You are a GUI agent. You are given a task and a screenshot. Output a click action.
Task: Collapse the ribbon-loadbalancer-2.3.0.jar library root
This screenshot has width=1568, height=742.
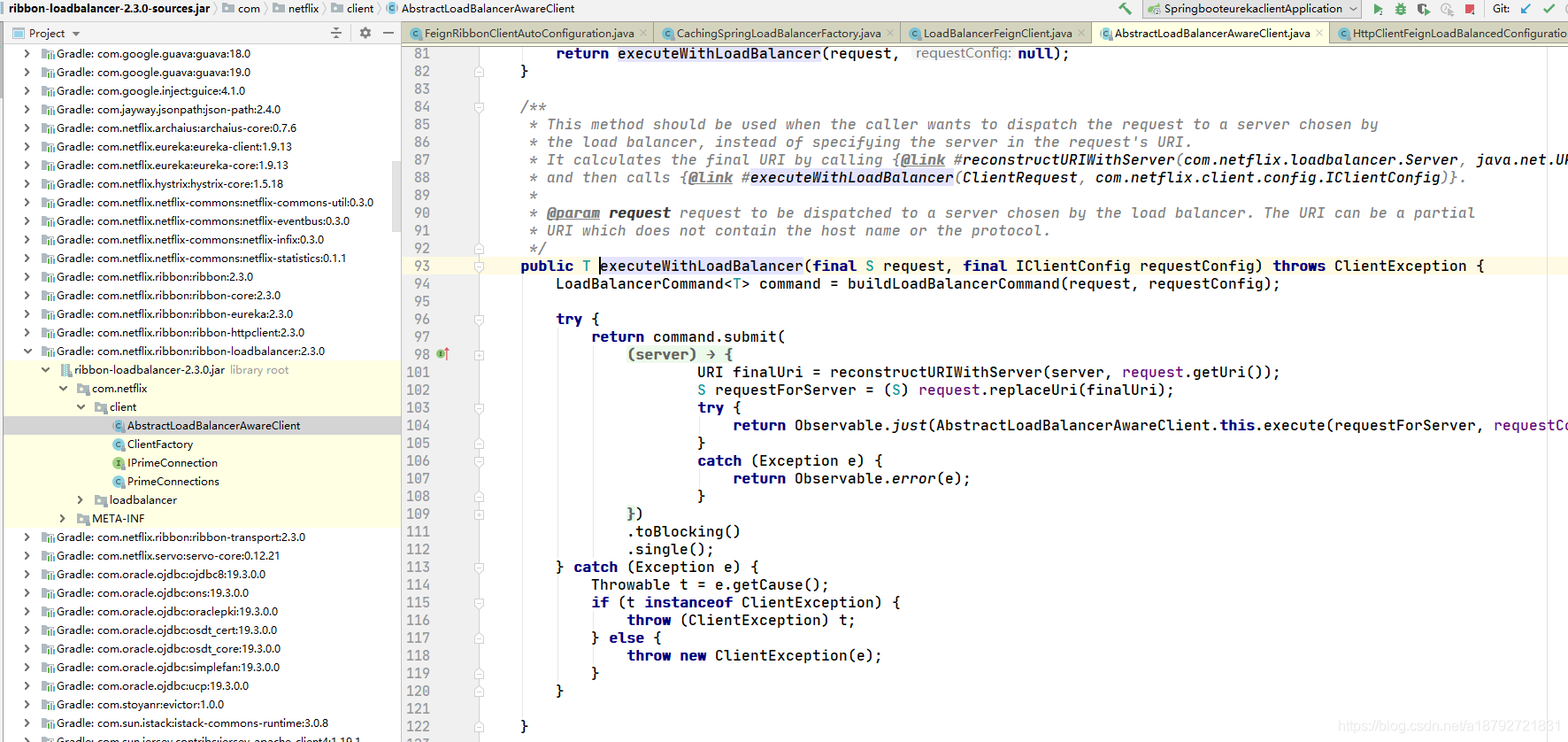click(x=45, y=370)
